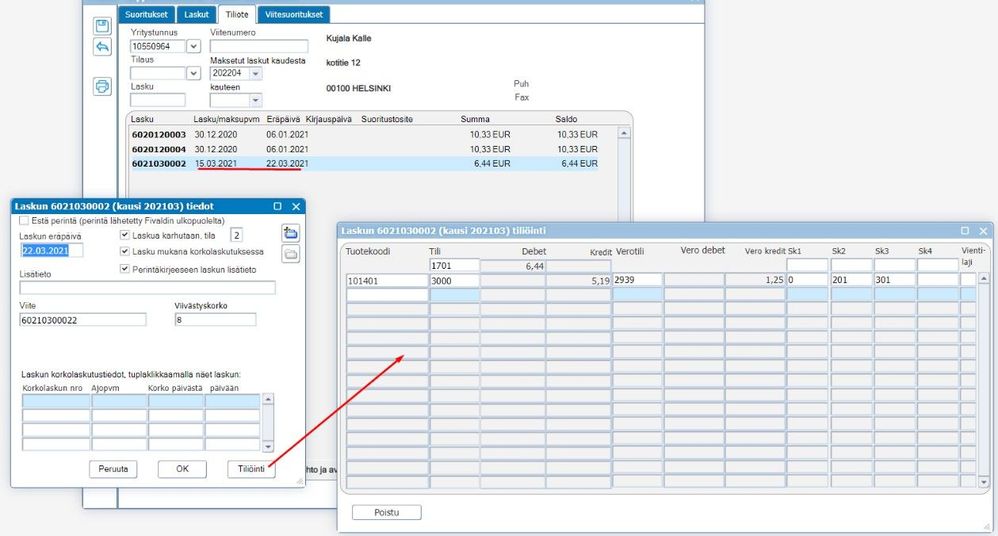Click the print icon in left sidebar
The image size is (998, 536).
102,86
